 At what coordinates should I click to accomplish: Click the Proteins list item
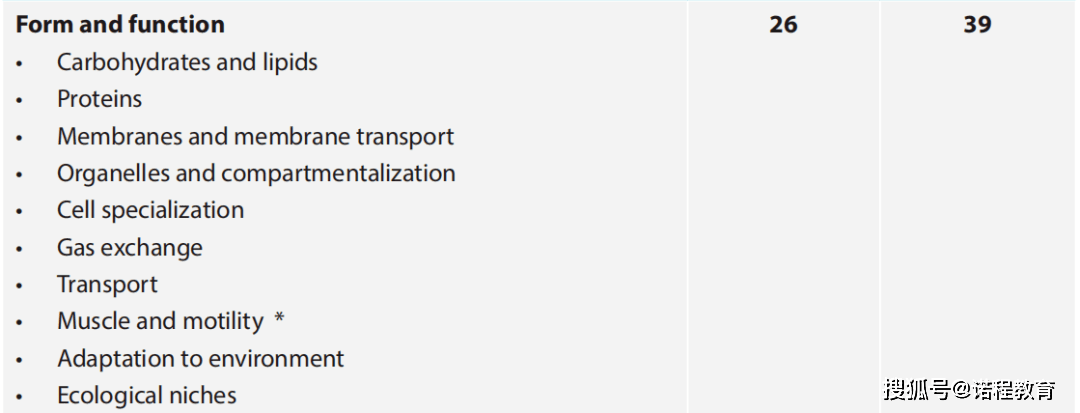pos(99,99)
